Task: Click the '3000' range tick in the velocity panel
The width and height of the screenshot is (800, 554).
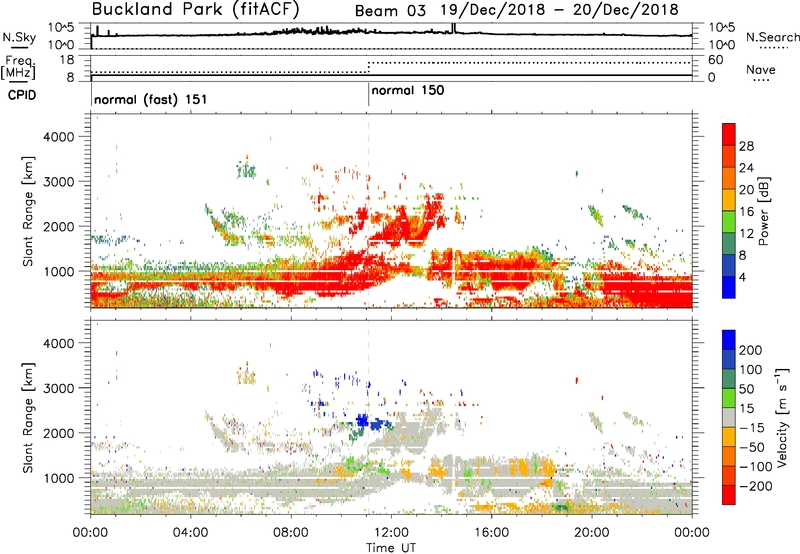Action: coord(59,388)
